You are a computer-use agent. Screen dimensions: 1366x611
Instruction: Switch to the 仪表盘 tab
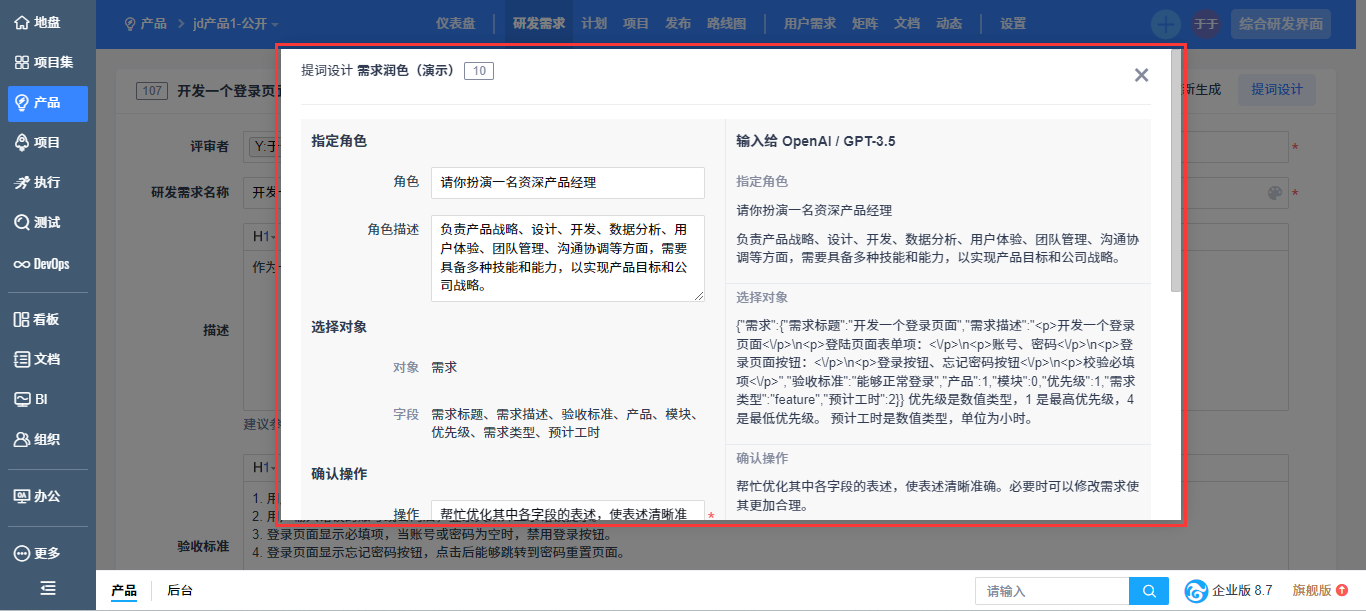coord(455,23)
